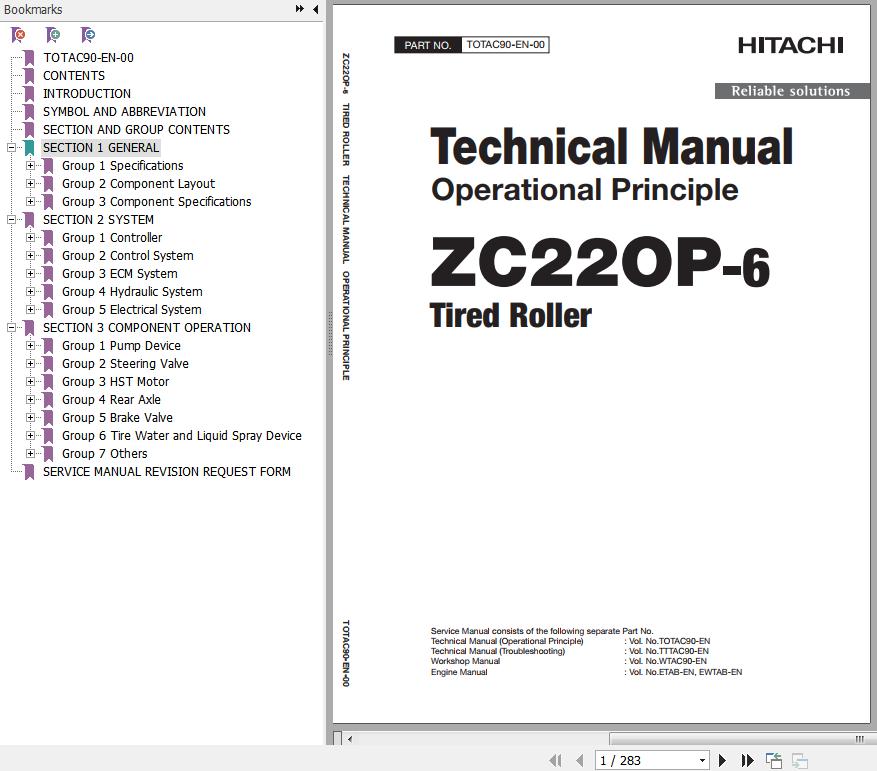The width and height of the screenshot is (877, 771).
Task: Collapse the SECTION 2 SYSTEM branch
Action: click(11, 220)
